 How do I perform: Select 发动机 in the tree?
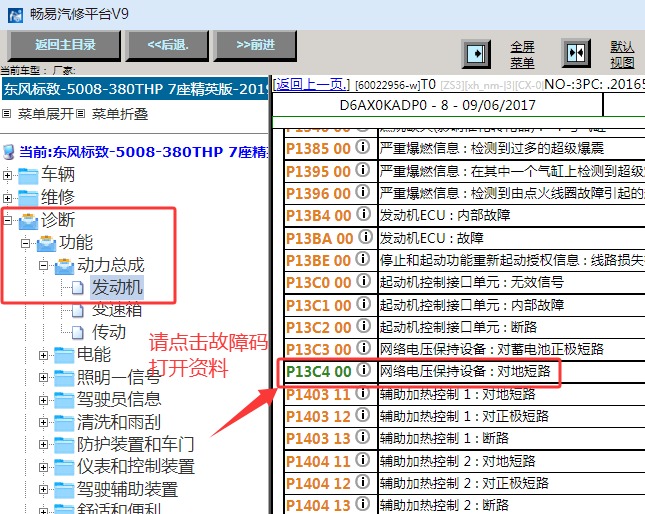117,287
